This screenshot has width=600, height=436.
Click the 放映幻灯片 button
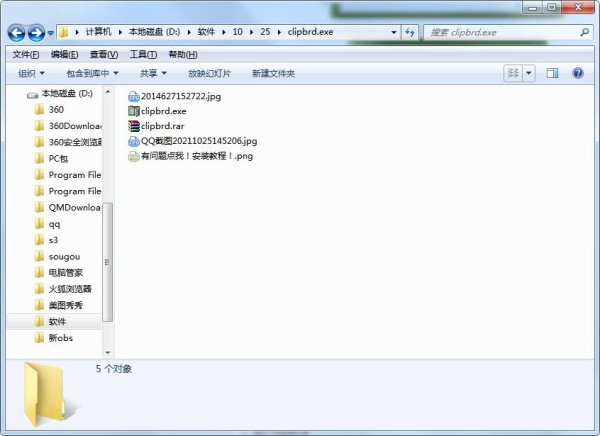point(209,73)
